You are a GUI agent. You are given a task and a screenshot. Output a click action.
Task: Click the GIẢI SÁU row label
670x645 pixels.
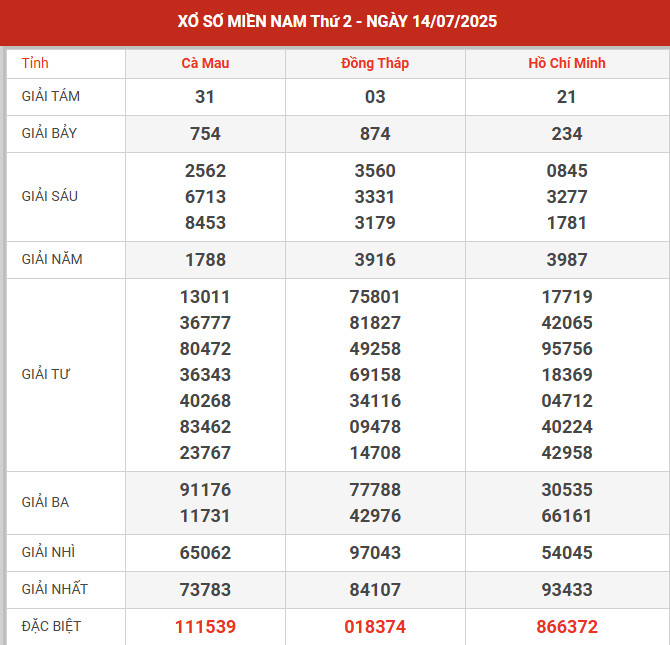click(50, 196)
